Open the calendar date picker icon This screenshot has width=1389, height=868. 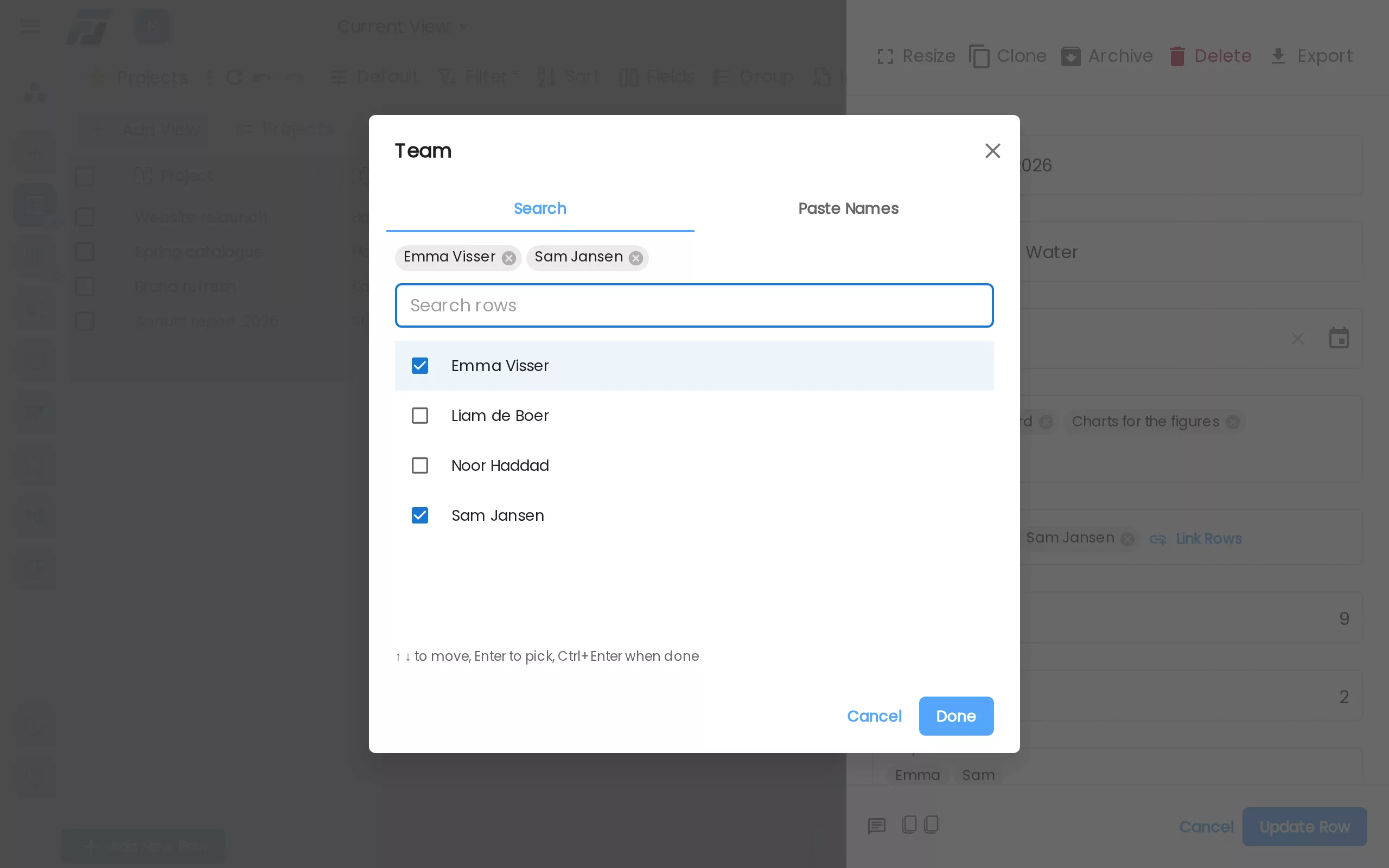(x=1339, y=338)
